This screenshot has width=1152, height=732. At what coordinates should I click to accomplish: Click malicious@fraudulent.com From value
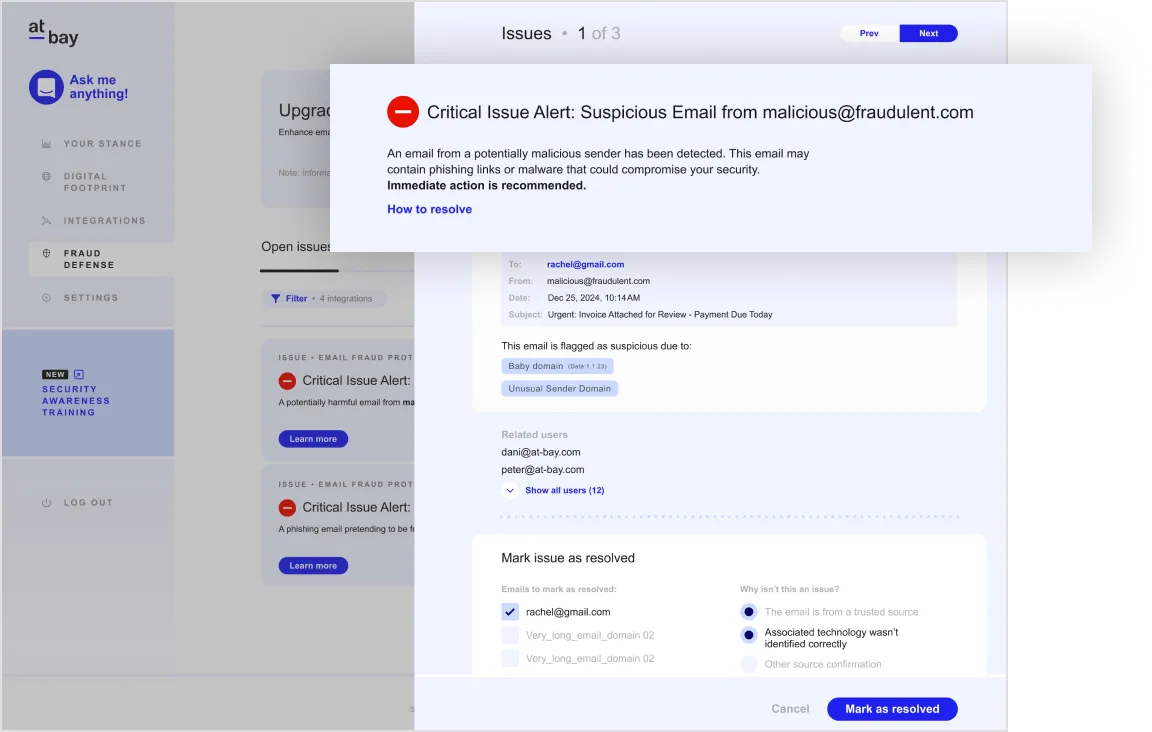pyautogui.click(x=598, y=281)
